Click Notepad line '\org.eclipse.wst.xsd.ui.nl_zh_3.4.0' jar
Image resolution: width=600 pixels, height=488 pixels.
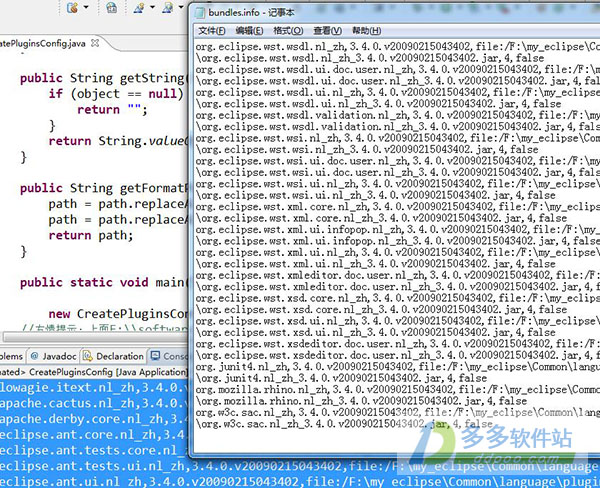(376, 333)
